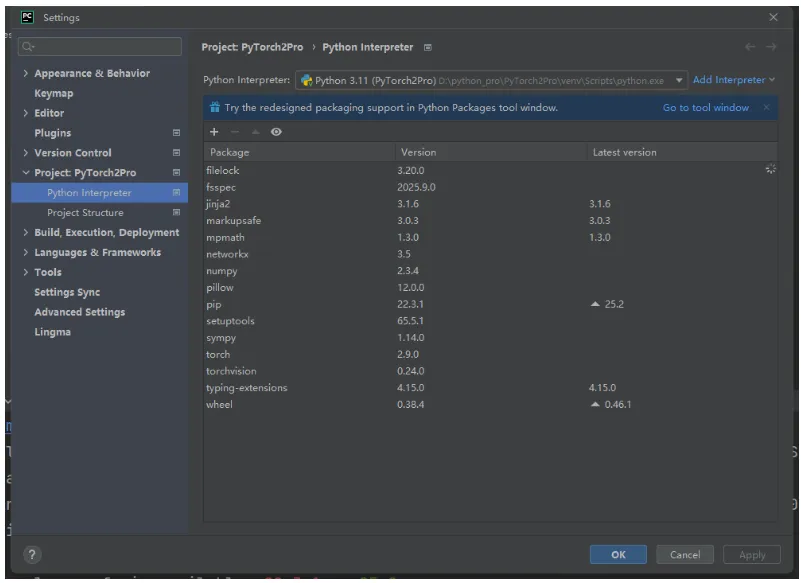Click the project-level icon beside Project Structure
This screenshot has width=801, height=583.
pos(176,213)
